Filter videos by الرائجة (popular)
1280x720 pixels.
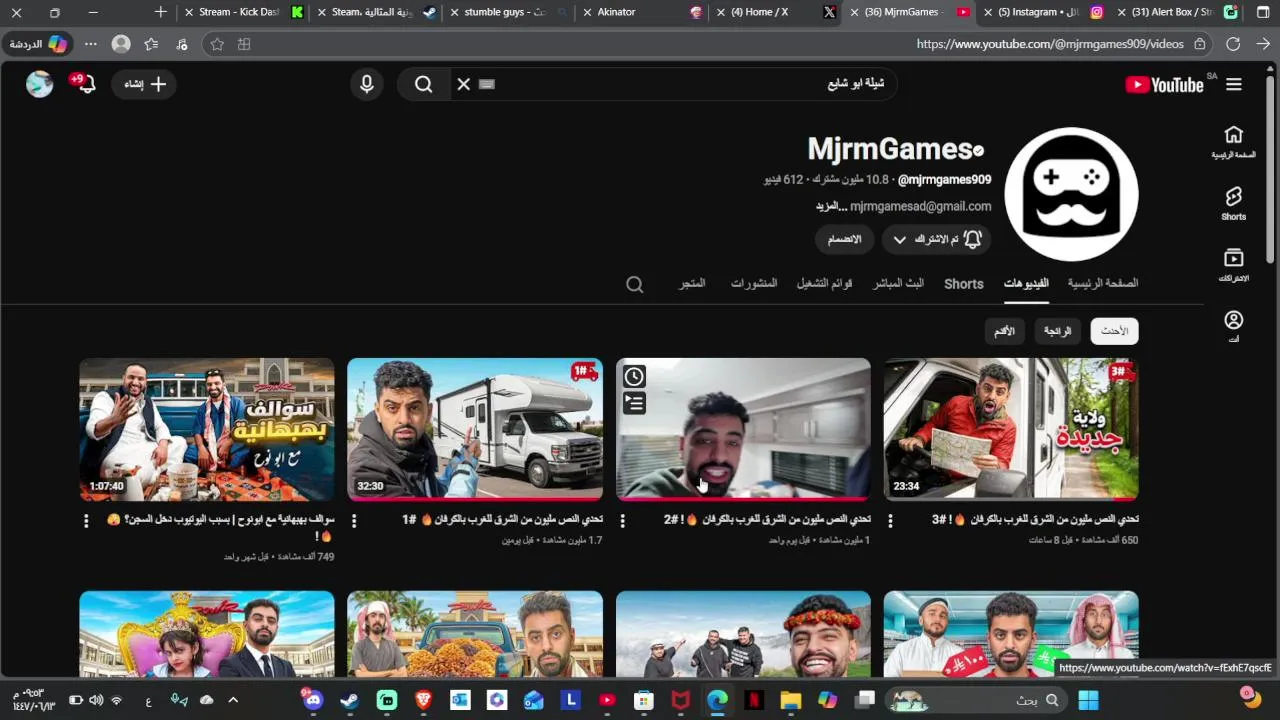click(x=1057, y=331)
